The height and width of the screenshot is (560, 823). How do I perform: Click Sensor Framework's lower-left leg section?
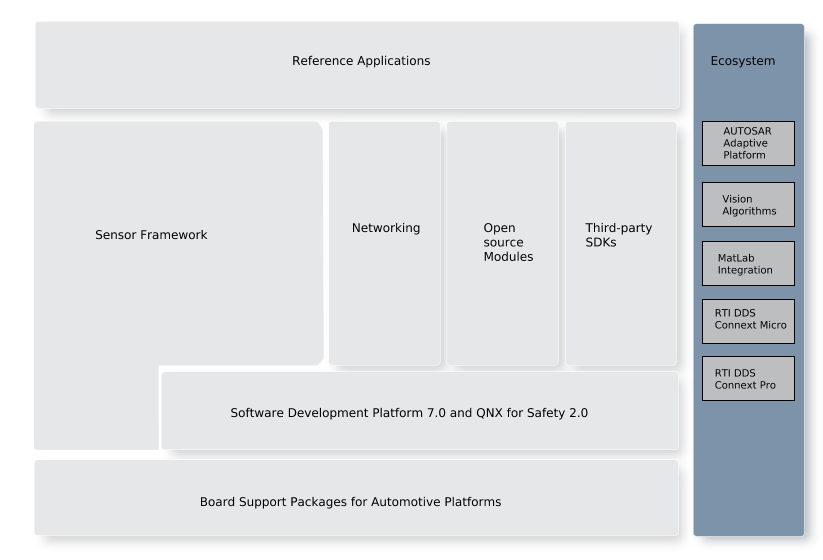pyautogui.click(x=96, y=410)
